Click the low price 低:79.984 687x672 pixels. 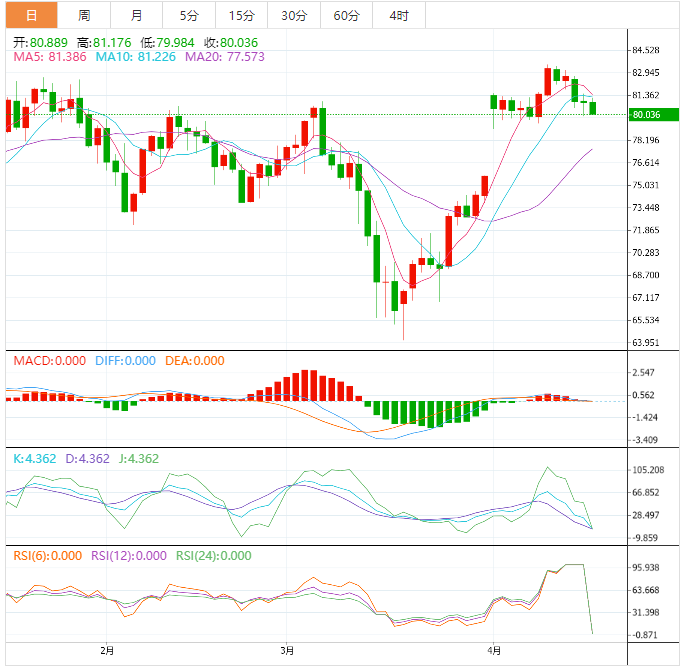coord(167,43)
